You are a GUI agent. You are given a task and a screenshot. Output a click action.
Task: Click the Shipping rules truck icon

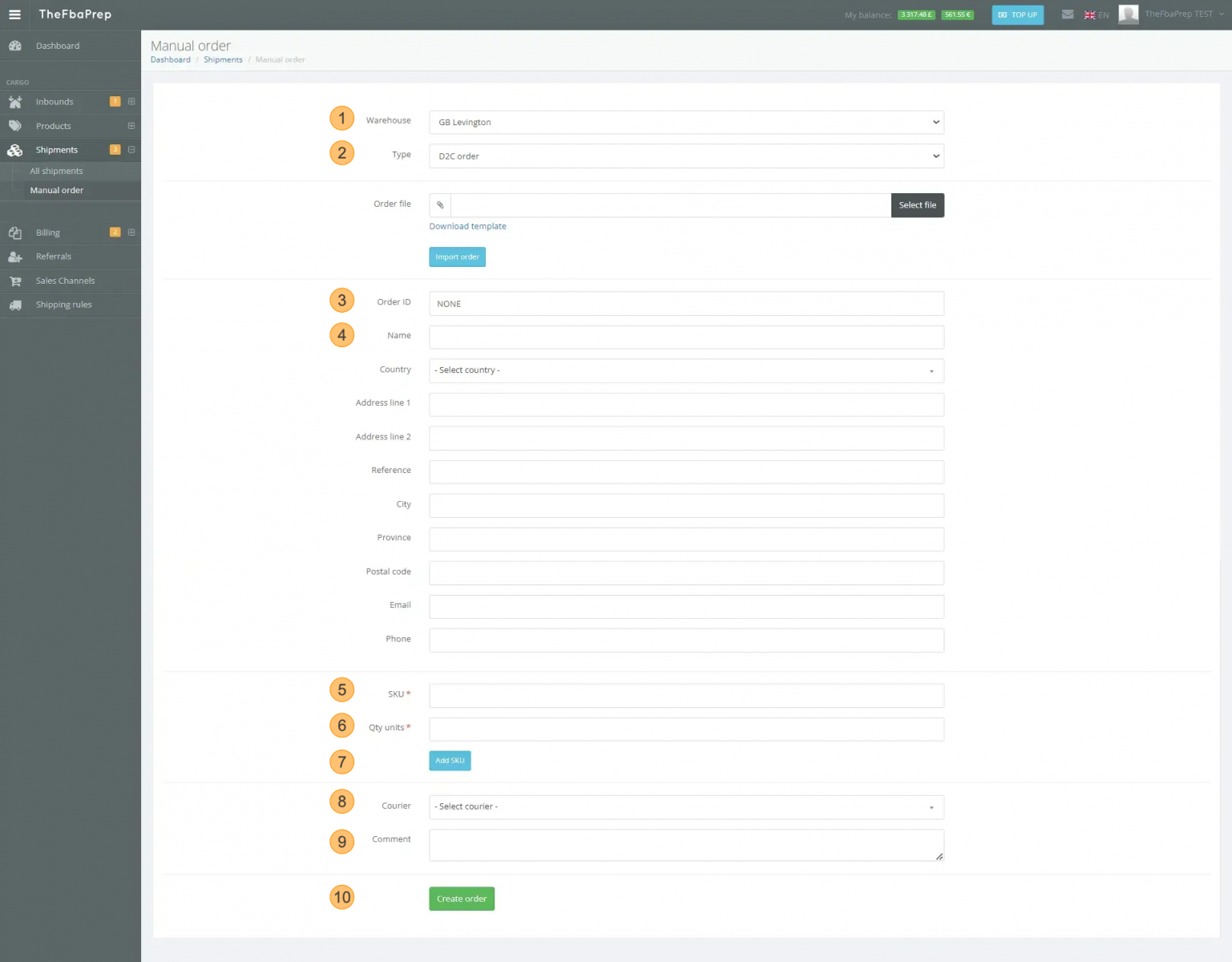15,305
